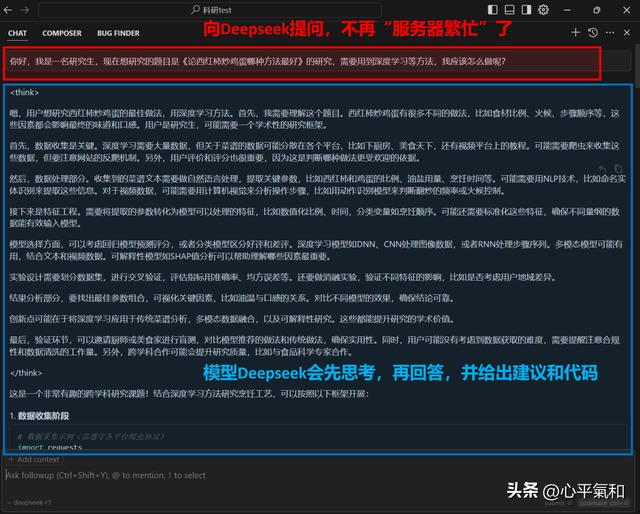Switch to the COMPOSER tab
The width and height of the screenshot is (640, 514).
click(62, 32)
